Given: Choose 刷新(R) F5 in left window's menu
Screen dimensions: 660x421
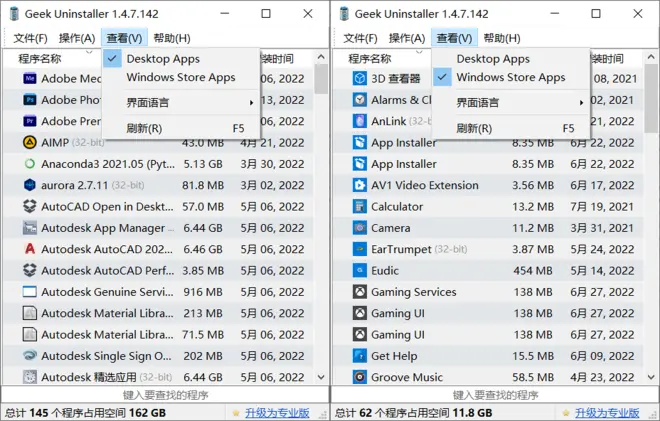Looking at the screenshot, I should pyautogui.click(x=181, y=128).
